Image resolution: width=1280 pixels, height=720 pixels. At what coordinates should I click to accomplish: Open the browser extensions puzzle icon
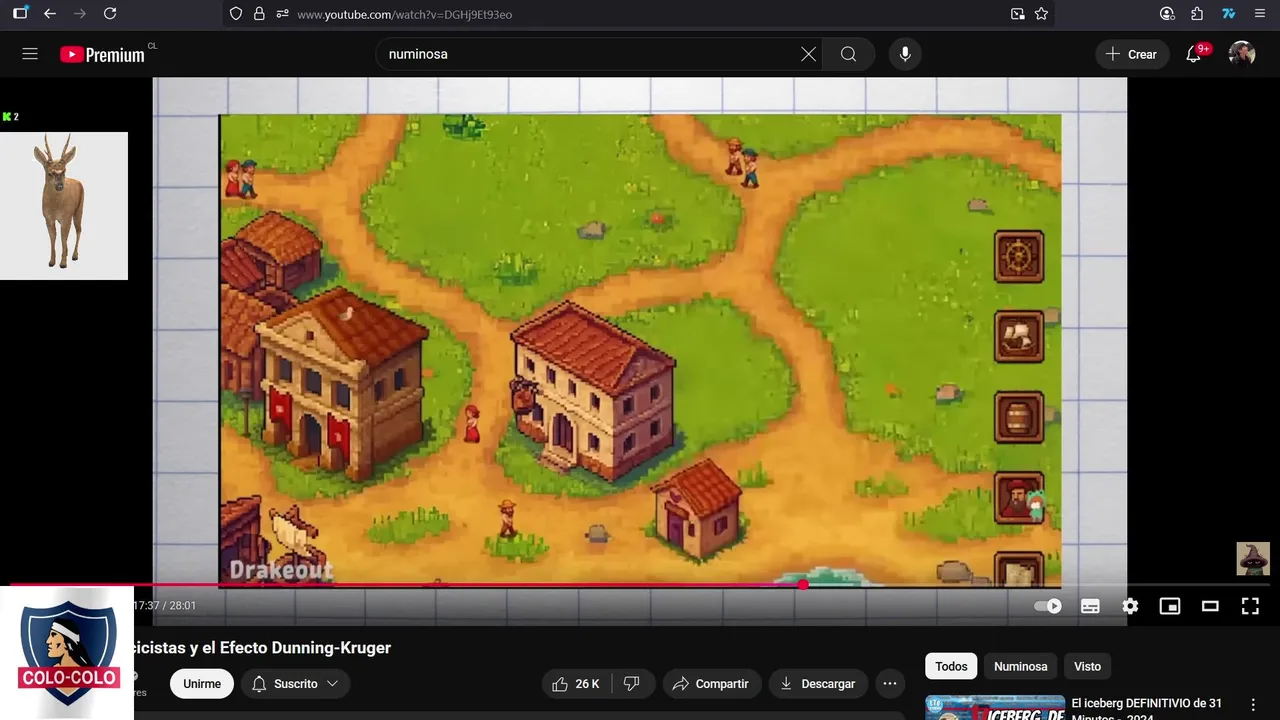coord(1197,14)
